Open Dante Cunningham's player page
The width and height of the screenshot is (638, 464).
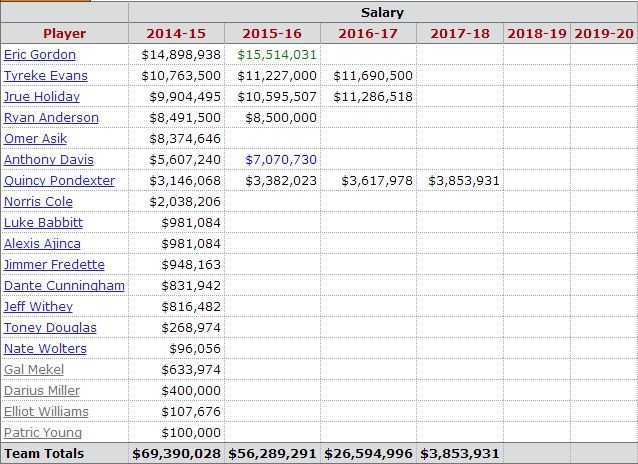[x=64, y=286]
